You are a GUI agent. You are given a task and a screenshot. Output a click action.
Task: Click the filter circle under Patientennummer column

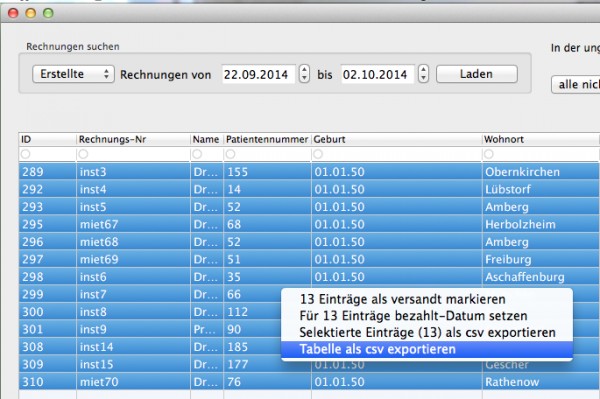(231, 154)
